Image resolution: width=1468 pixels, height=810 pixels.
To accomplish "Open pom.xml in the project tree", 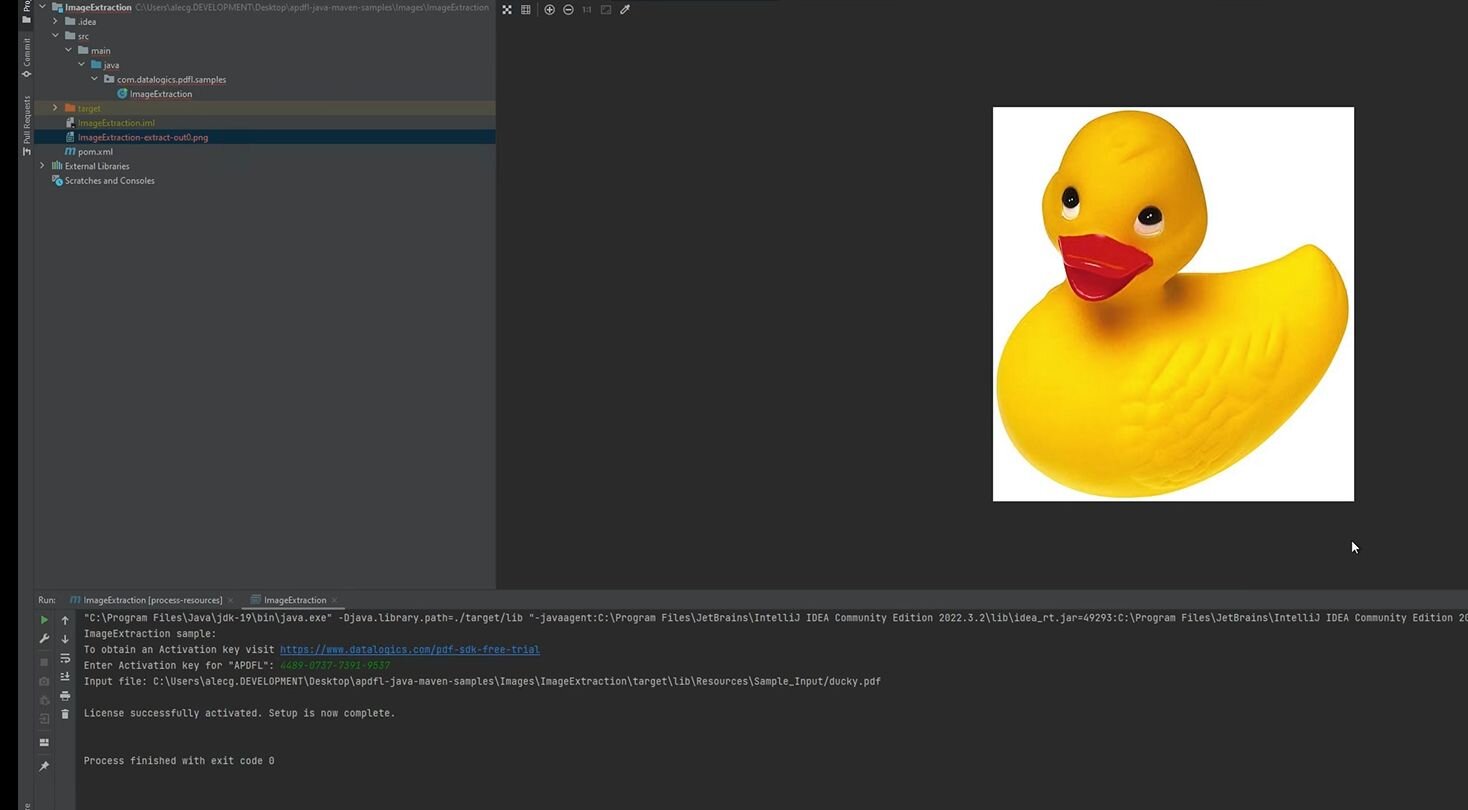I will (x=95, y=152).
